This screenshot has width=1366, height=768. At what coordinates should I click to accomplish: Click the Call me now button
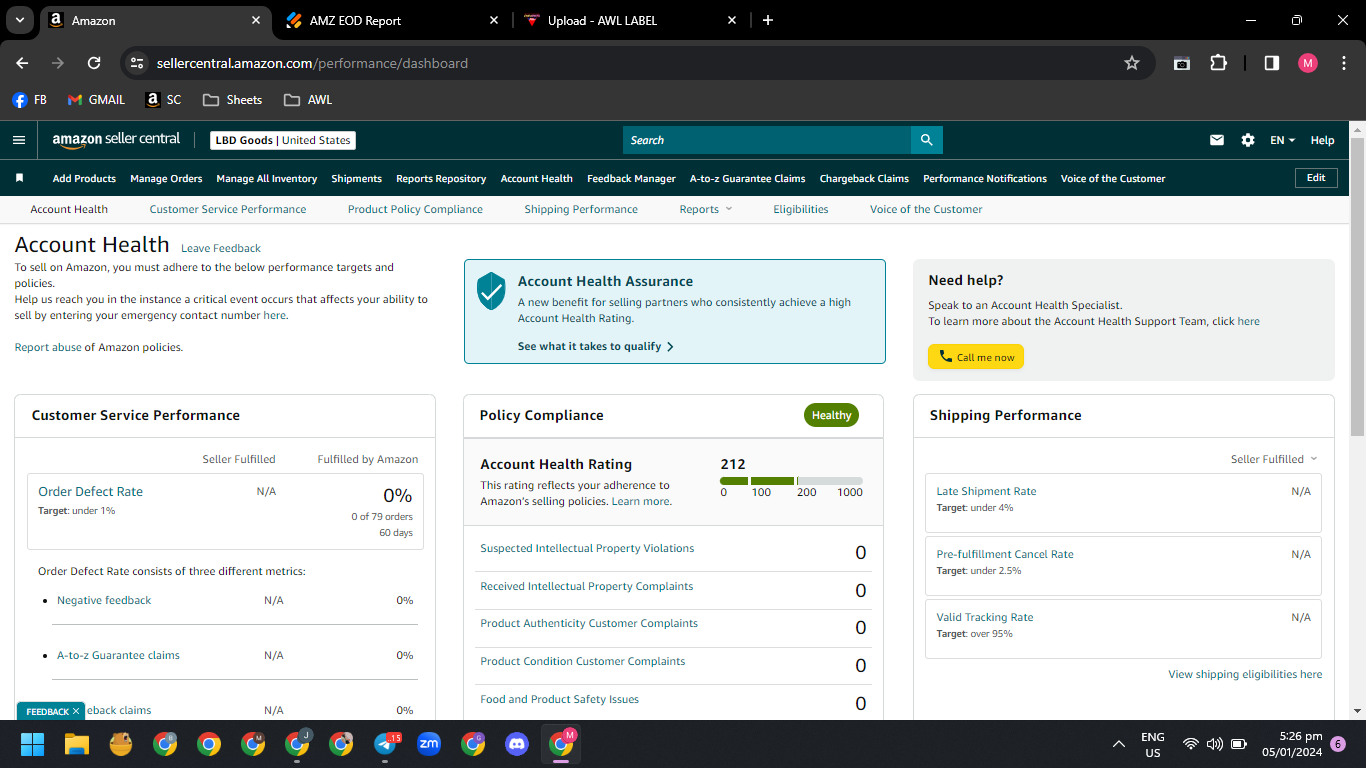point(976,357)
